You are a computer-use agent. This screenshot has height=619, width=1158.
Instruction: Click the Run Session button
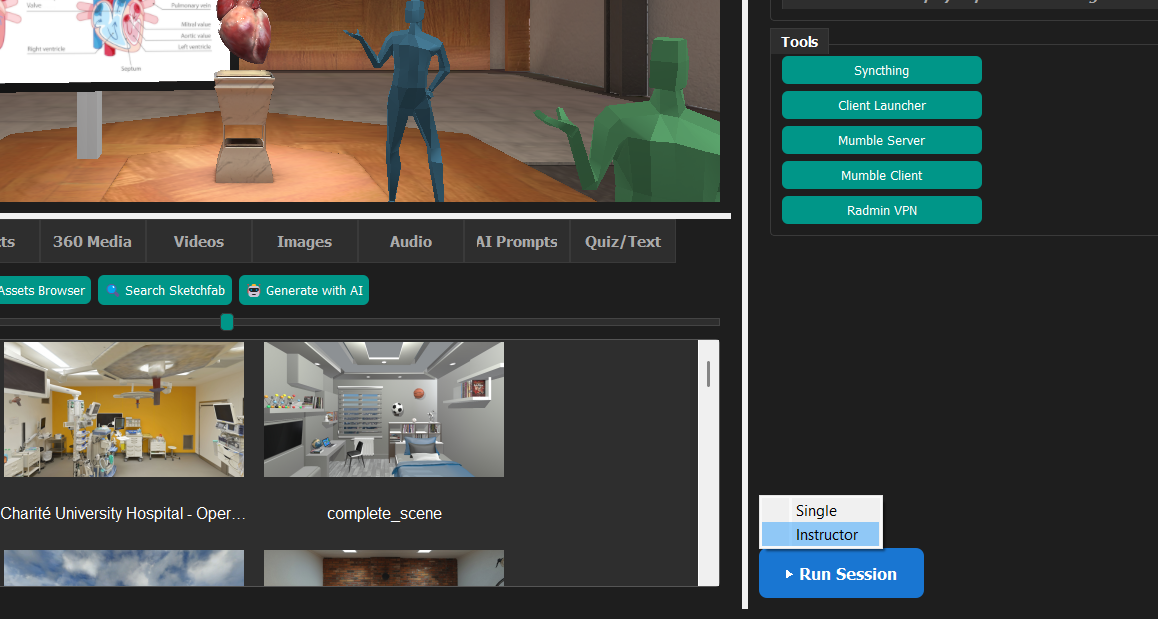point(841,573)
